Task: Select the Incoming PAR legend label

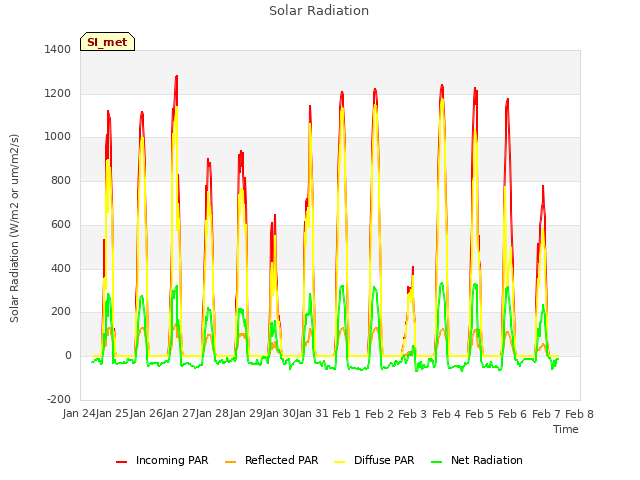Action: 172,460
